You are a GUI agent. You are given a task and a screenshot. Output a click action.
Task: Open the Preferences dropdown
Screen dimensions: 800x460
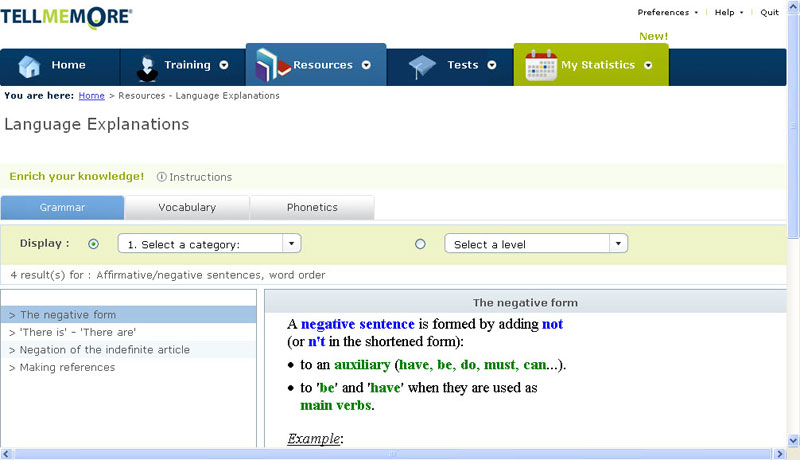tap(667, 12)
